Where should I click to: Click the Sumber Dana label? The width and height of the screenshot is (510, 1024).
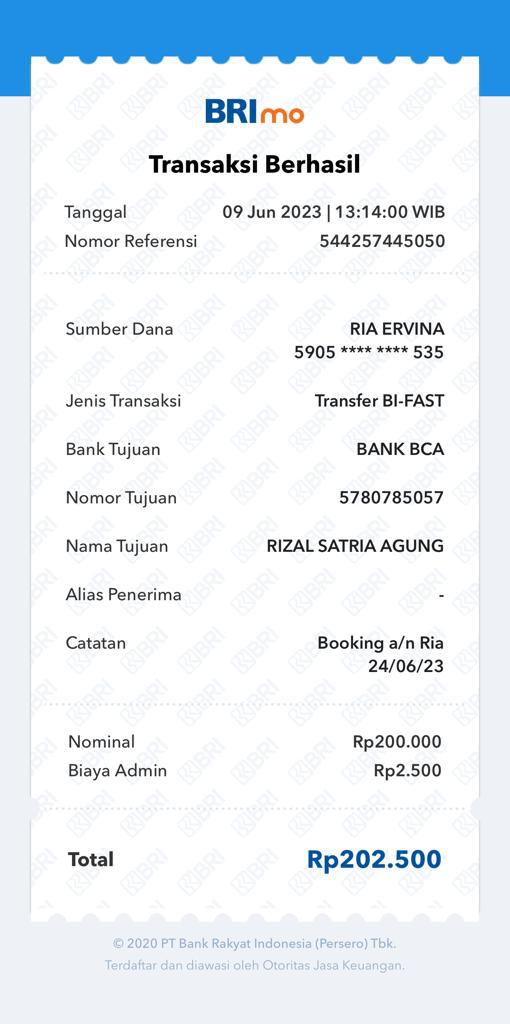[120, 328]
